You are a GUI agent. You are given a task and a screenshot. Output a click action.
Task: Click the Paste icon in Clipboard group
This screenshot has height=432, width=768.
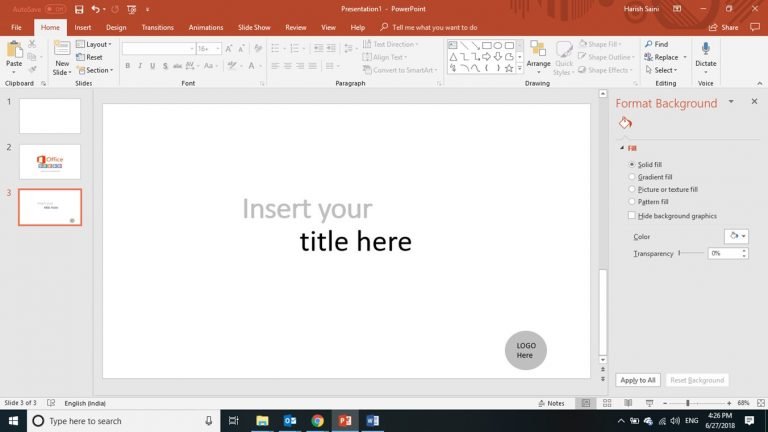(x=14, y=53)
